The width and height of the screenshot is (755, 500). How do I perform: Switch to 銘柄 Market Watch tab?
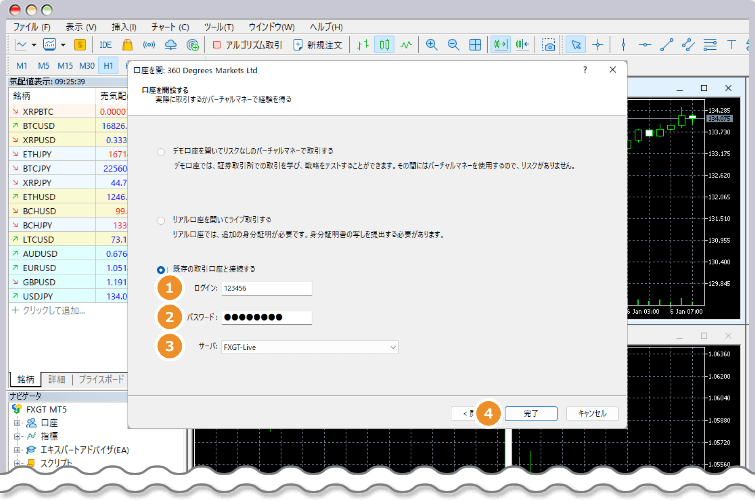[x=26, y=380]
